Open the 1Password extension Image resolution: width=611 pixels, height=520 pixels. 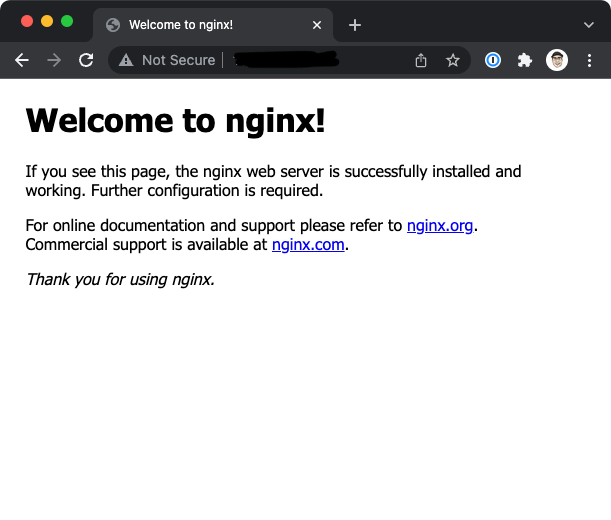(493, 60)
